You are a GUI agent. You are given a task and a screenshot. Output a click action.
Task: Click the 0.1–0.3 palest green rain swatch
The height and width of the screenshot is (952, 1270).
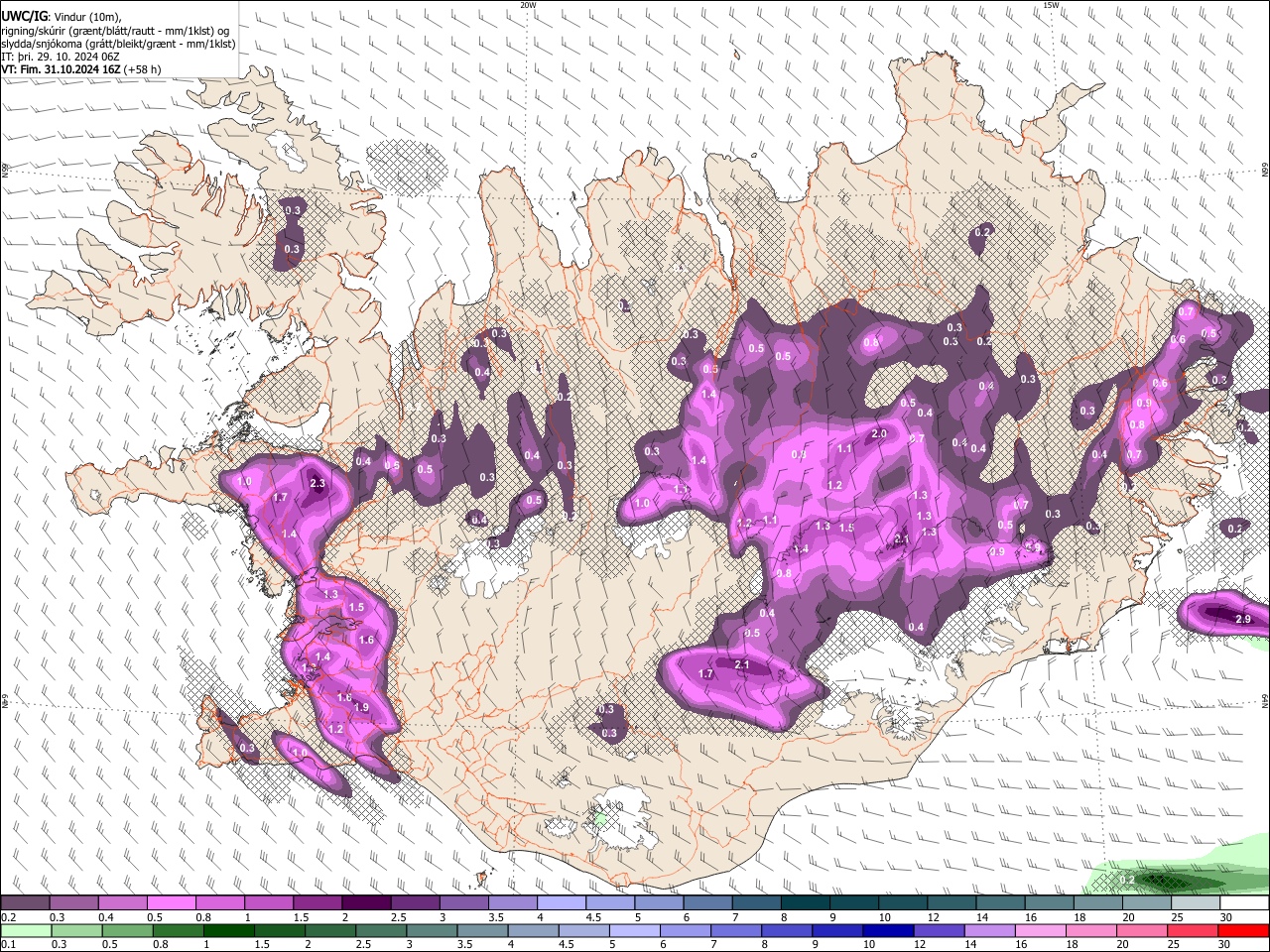pyautogui.click(x=26, y=930)
